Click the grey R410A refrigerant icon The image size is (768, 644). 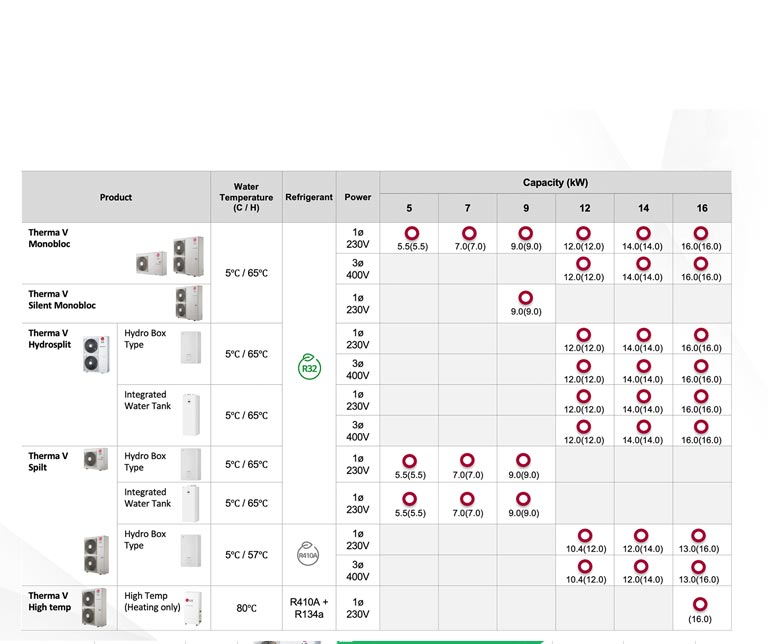(x=308, y=553)
